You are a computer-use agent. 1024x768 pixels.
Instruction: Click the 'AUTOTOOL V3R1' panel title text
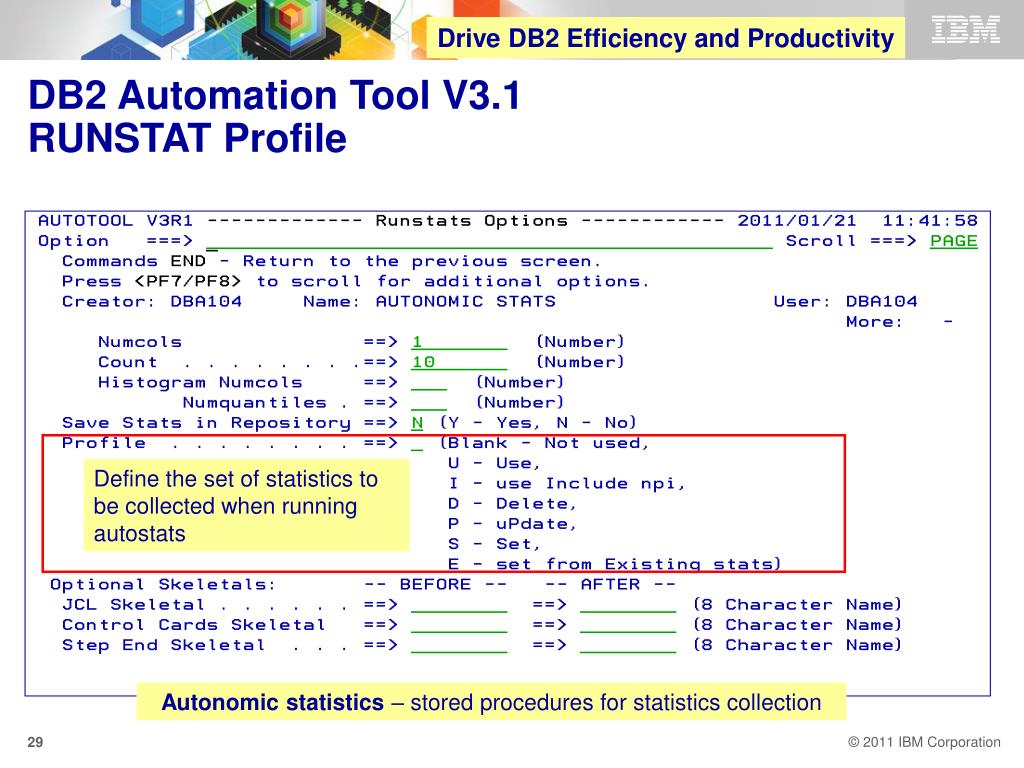point(116,221)
